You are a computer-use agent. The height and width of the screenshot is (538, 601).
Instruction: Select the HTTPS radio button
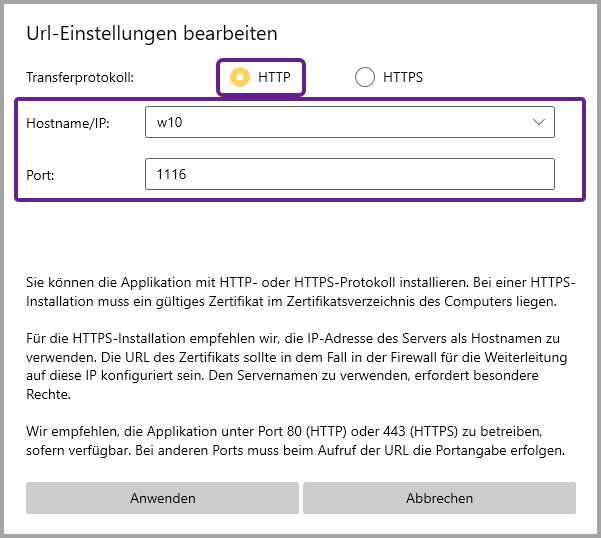click(x=365, y=77)
